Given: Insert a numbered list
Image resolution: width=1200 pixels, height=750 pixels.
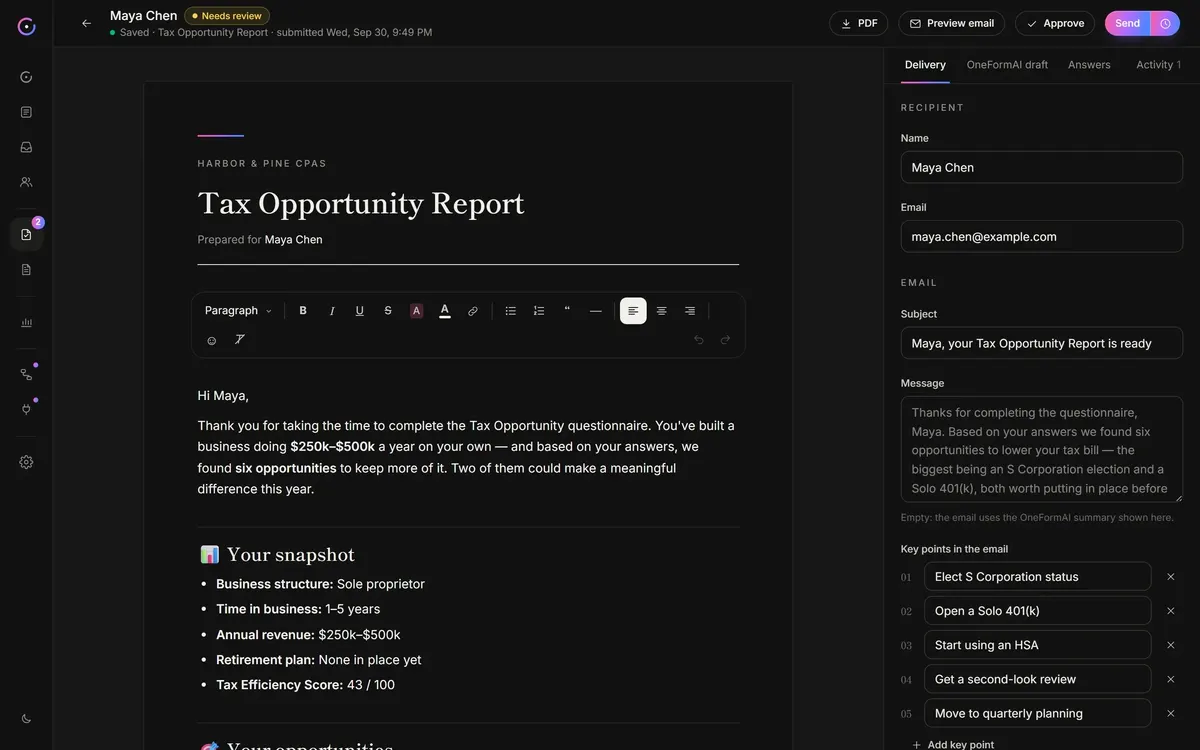Looking at the screenshot, I should tap(539, 311).
